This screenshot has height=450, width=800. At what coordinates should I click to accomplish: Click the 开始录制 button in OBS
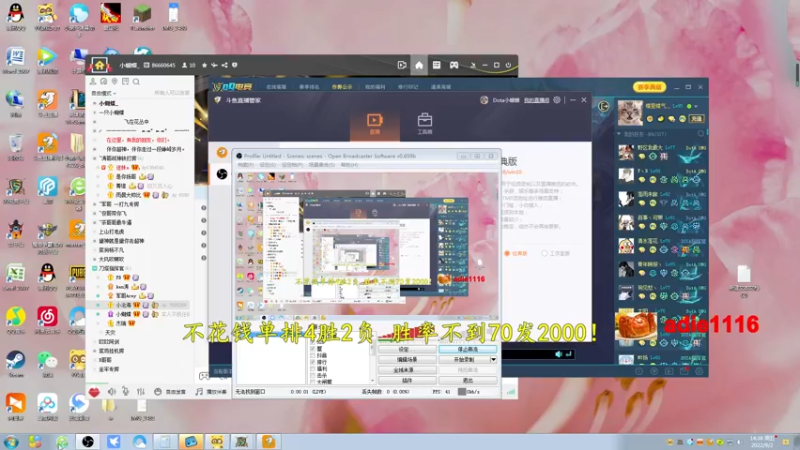coord(464,360)
